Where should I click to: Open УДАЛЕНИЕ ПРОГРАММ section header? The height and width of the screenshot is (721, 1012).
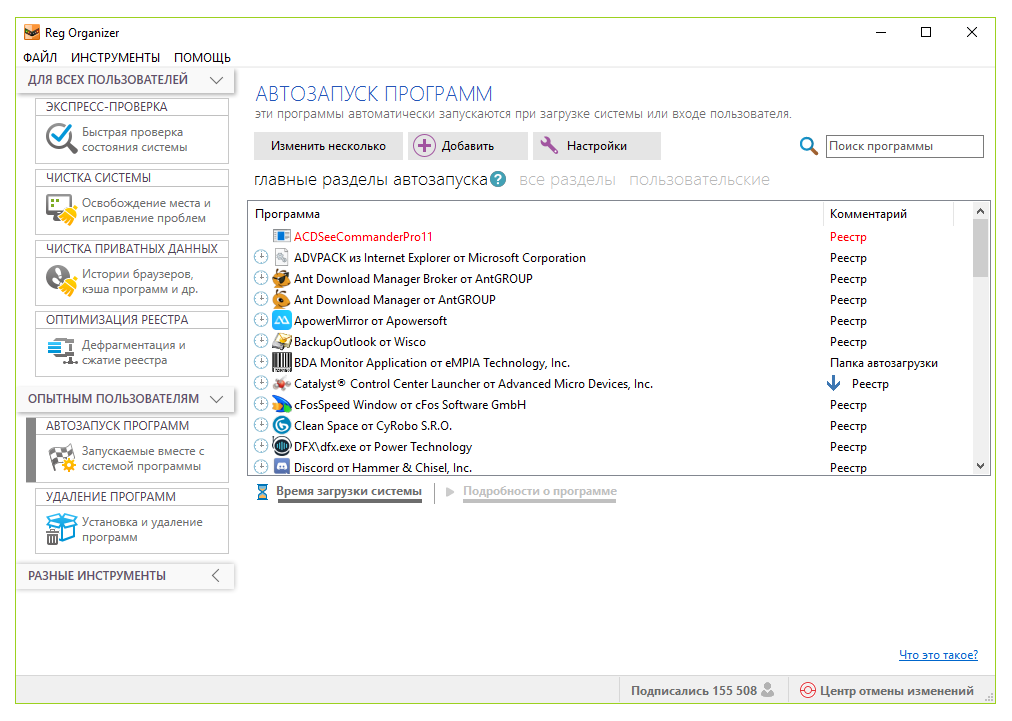pos(132,496)
